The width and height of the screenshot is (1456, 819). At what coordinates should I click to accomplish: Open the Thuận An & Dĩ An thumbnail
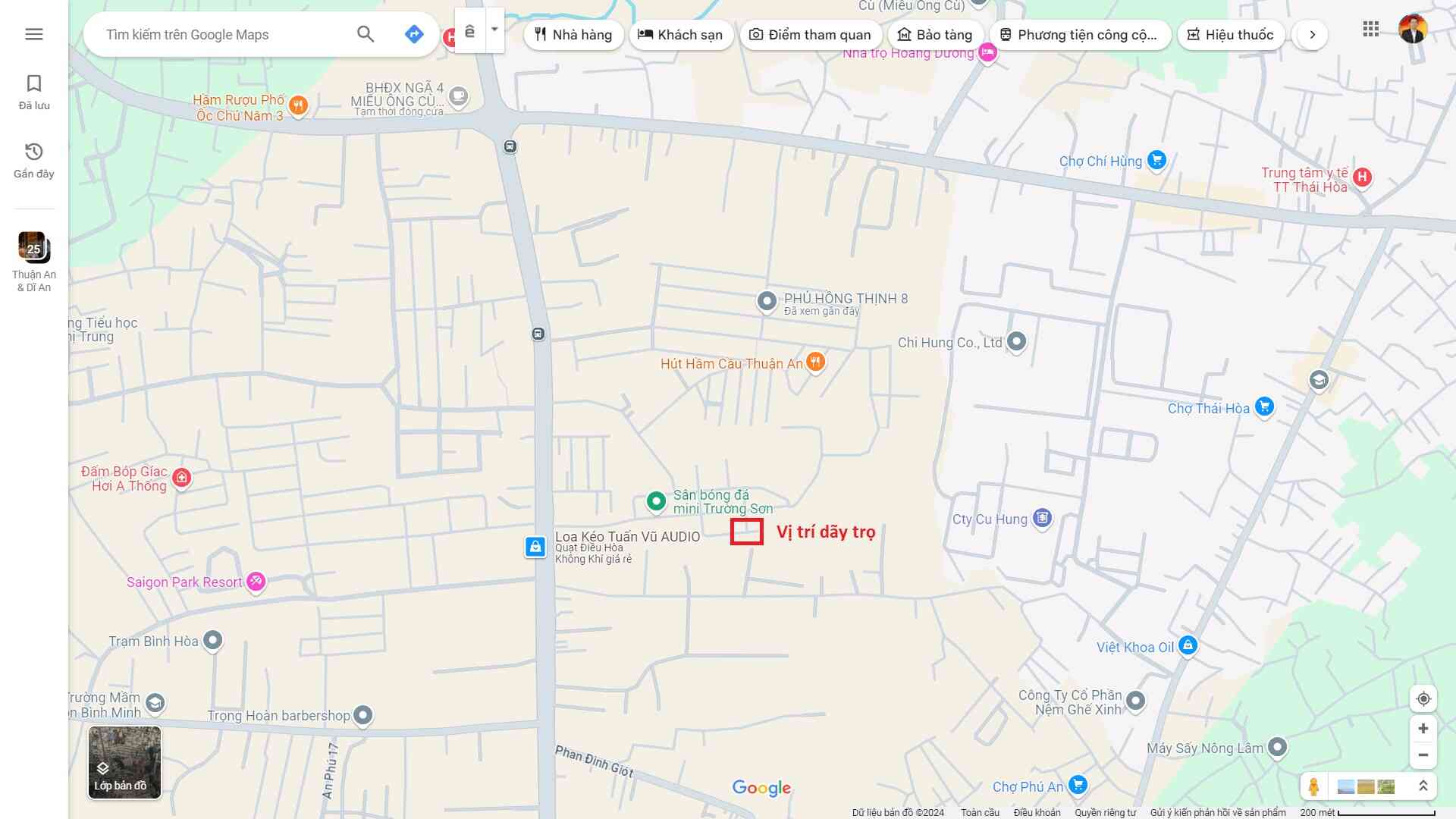[34, 262]
